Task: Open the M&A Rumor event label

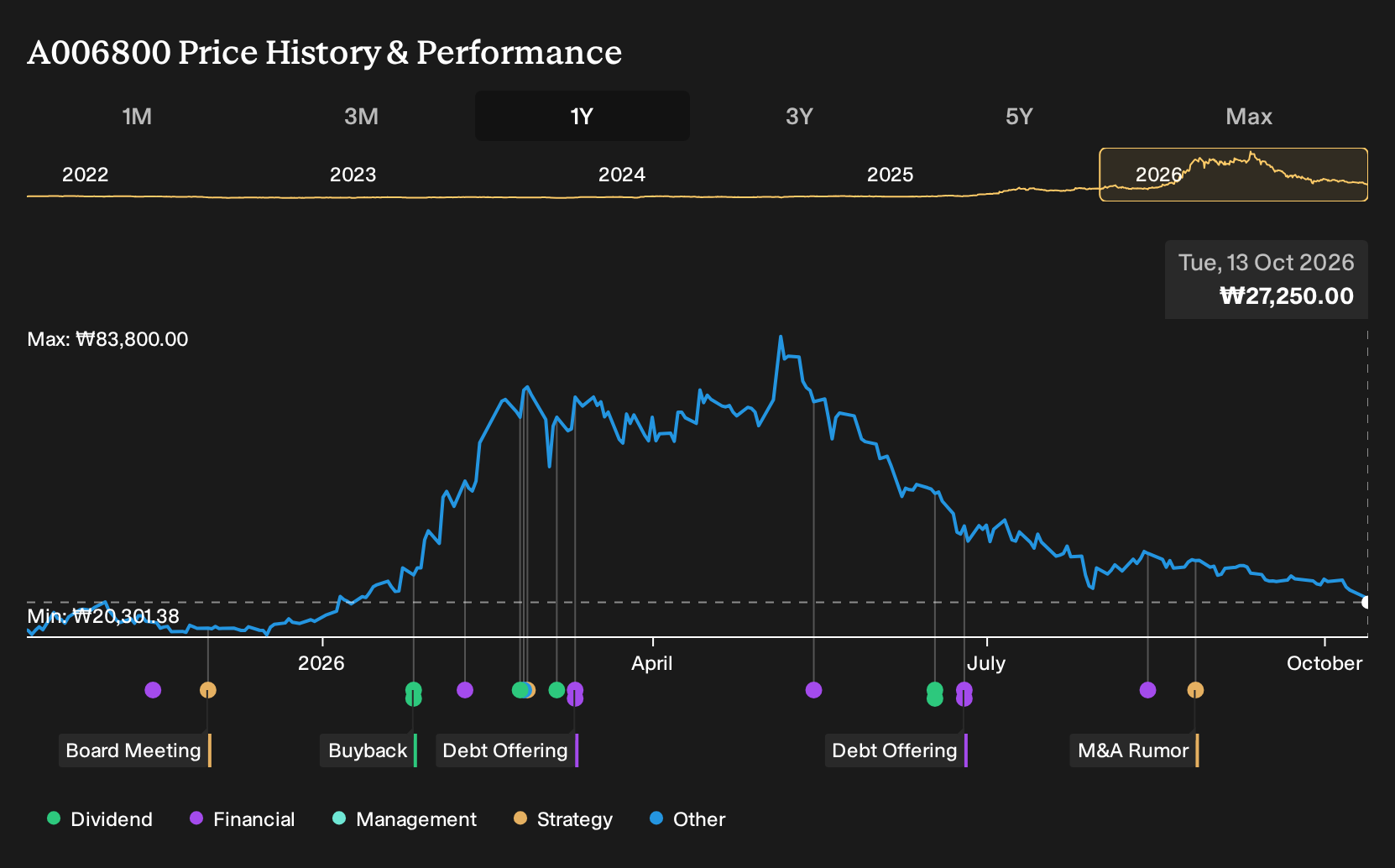Action: (1134, 750)
